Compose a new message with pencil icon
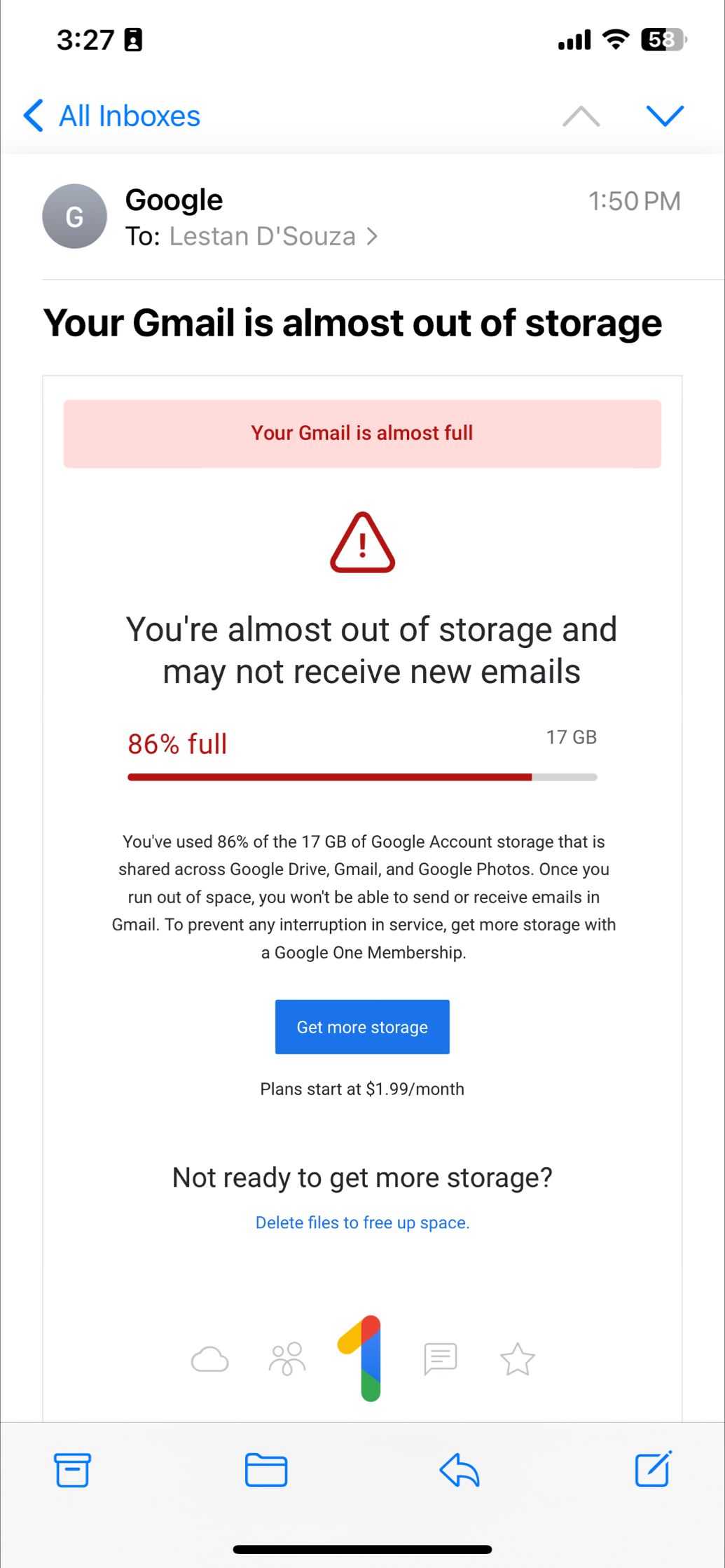The image size is (725, 1568). (653, 1469)
